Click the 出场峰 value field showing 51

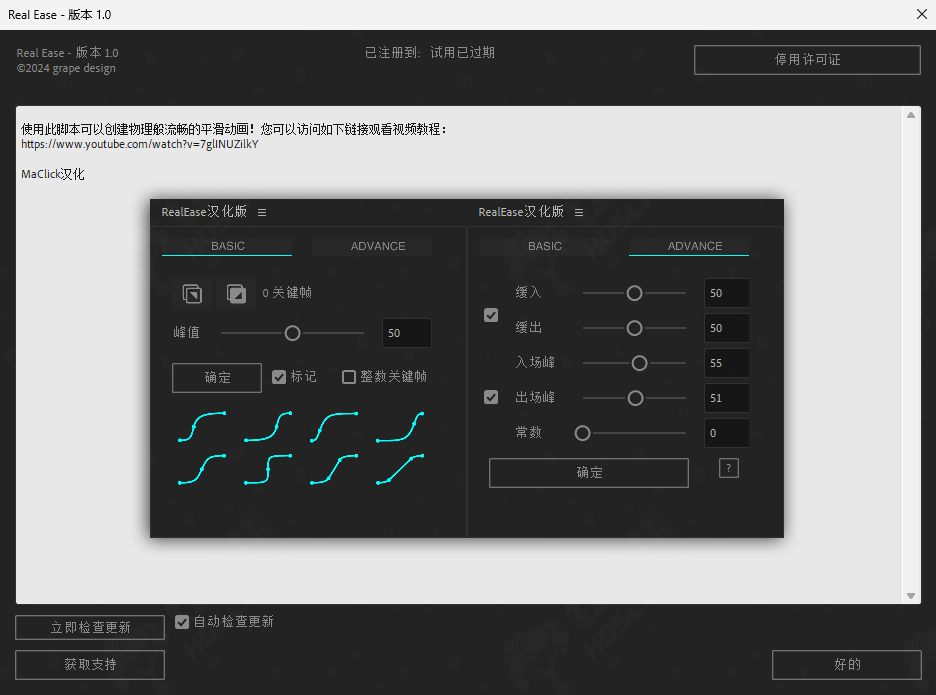pos(726,398)
